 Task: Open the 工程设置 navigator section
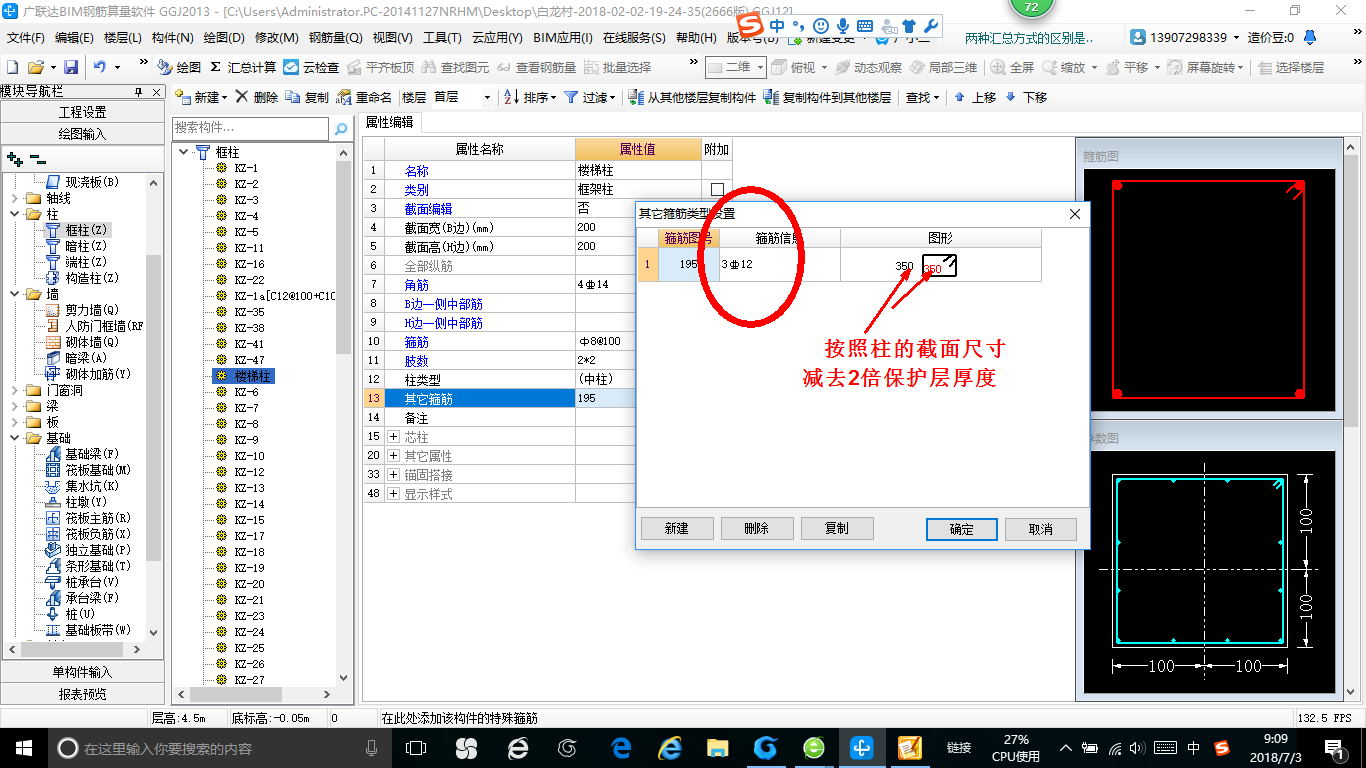[x=82, y=112]
